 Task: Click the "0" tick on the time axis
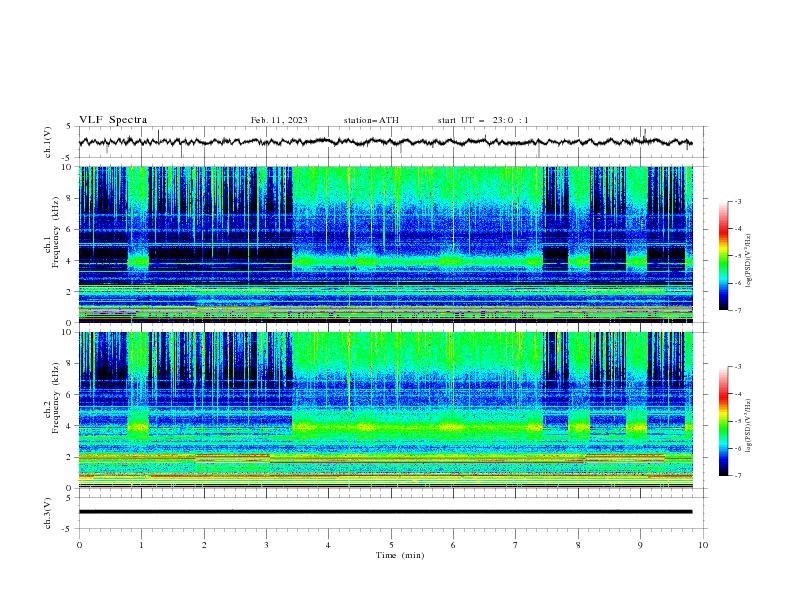79,545
